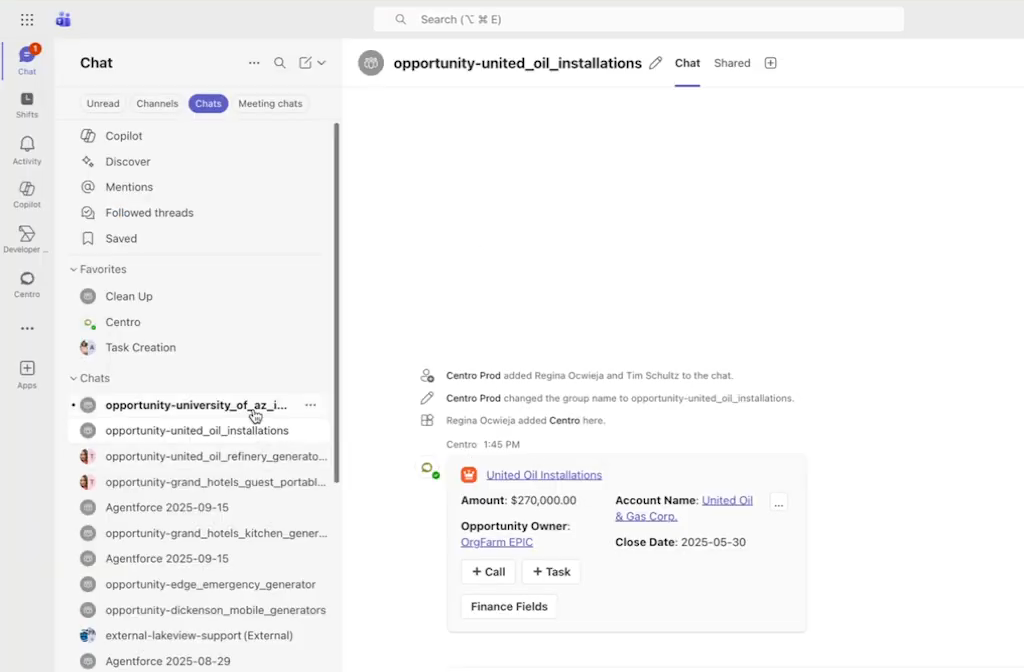Image resolution: width=1024 pixels, height=672 pixels.
Task: Select opportunity-united_oil_installations chat in list
Action: pos(199,430)
